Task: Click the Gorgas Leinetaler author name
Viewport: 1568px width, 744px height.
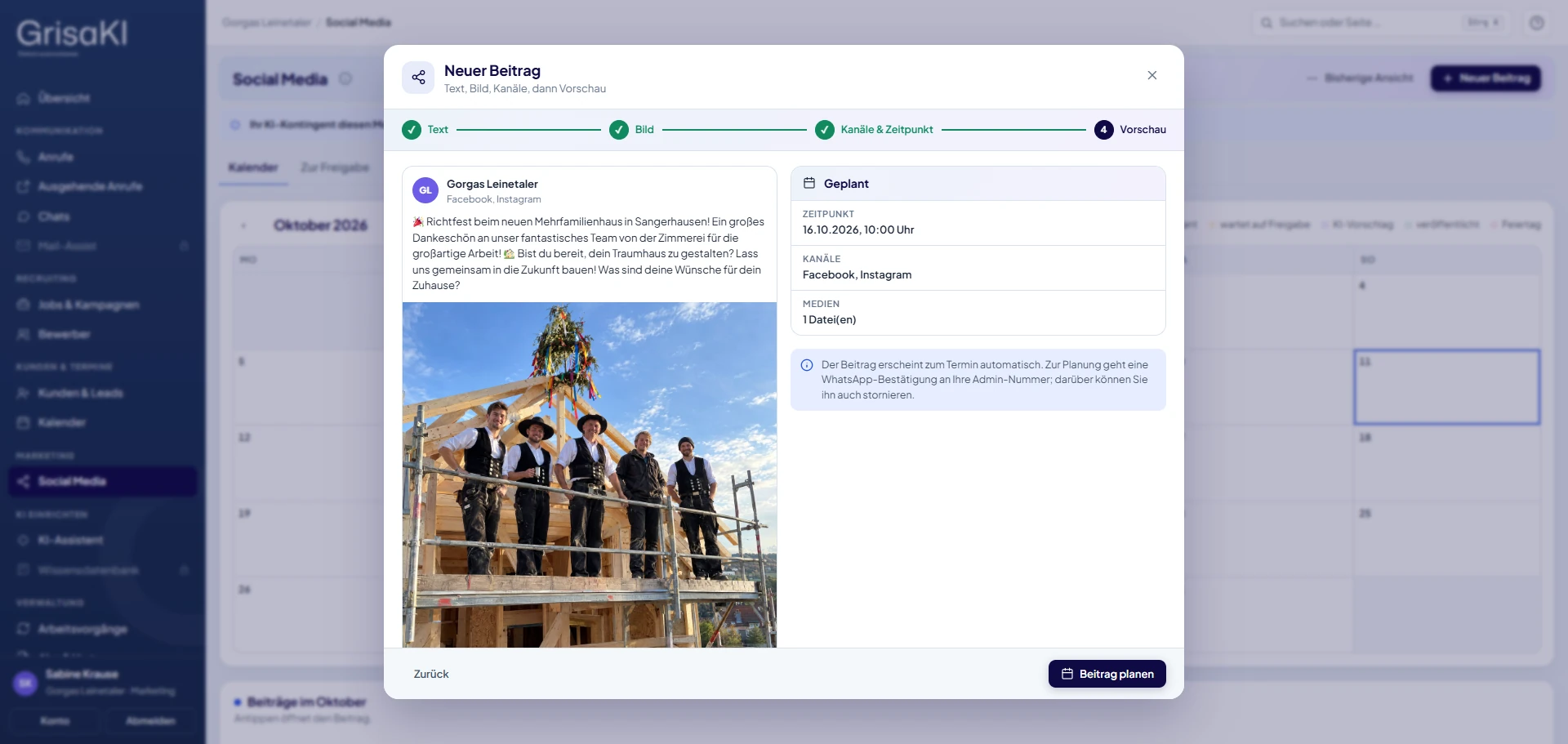Action: 492,185
